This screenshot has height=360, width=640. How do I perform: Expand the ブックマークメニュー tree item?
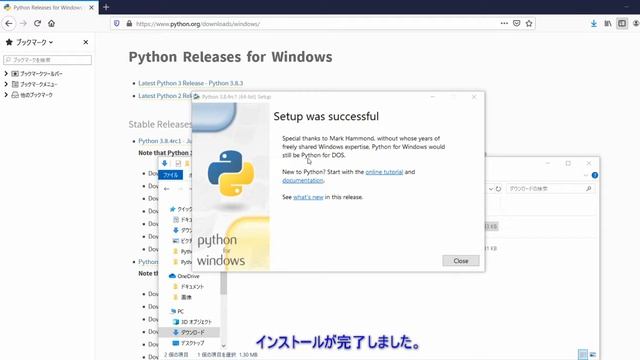(x=6, y=84)
